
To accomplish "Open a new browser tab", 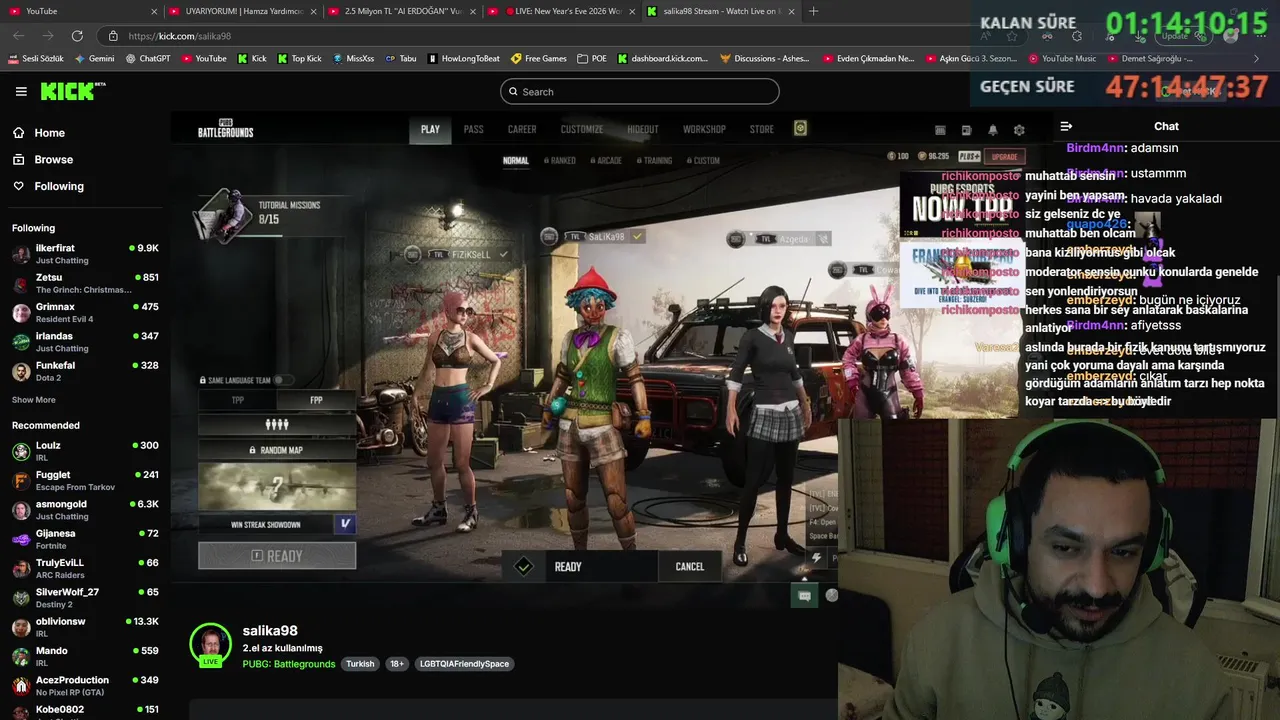I will [813, 11].
